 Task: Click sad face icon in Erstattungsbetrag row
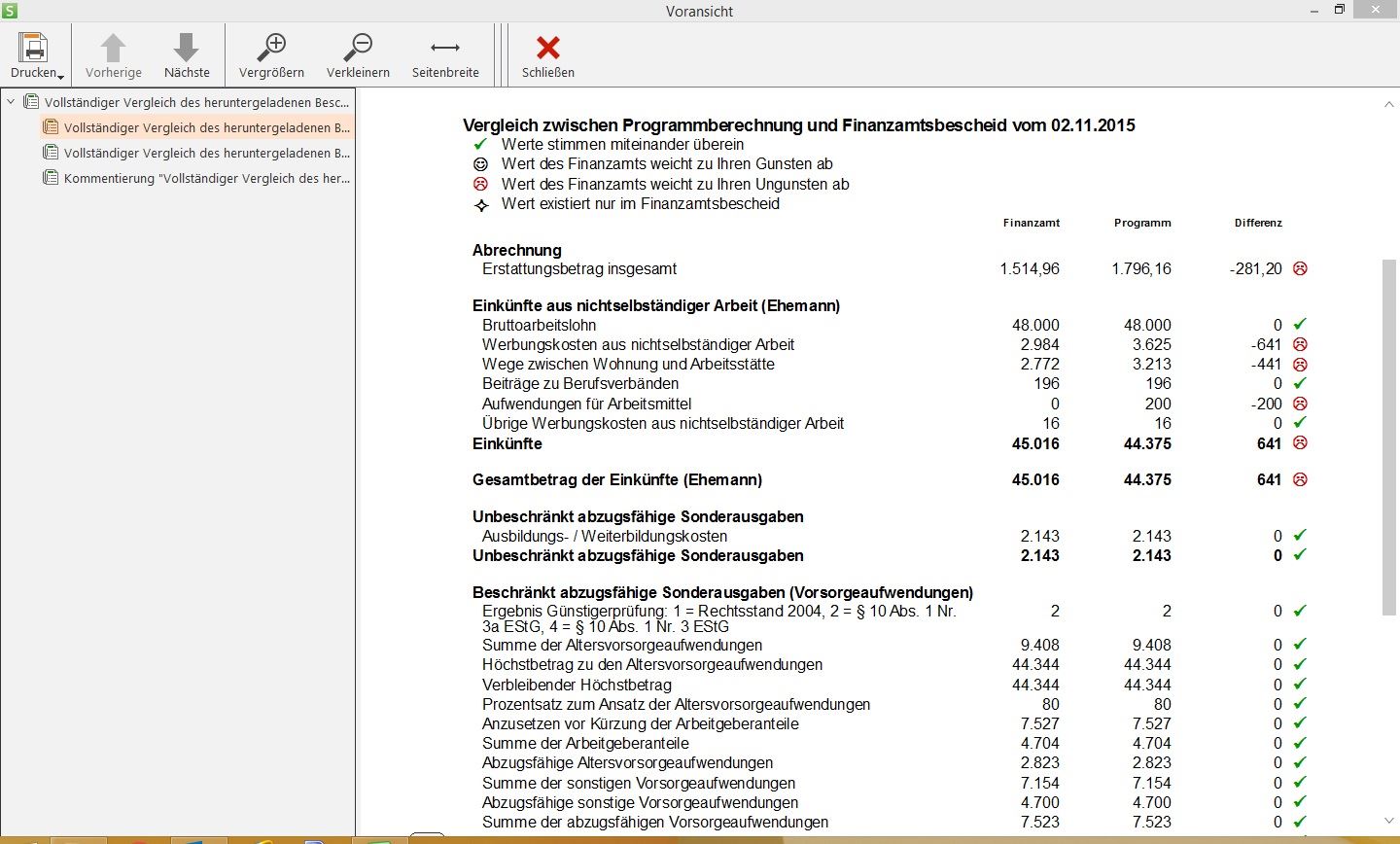click(1300, 268)
